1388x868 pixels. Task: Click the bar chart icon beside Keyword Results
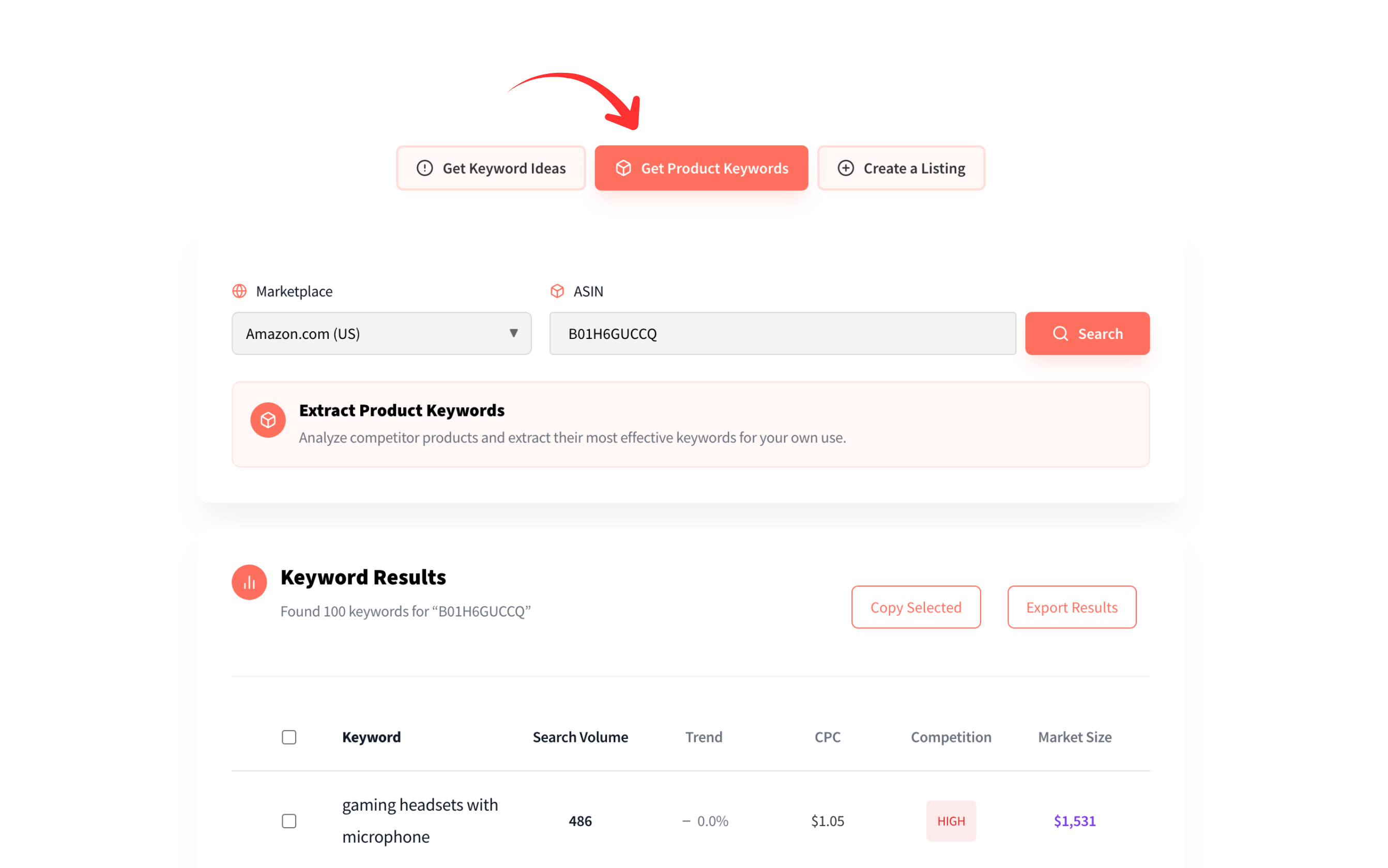(249, 582)
